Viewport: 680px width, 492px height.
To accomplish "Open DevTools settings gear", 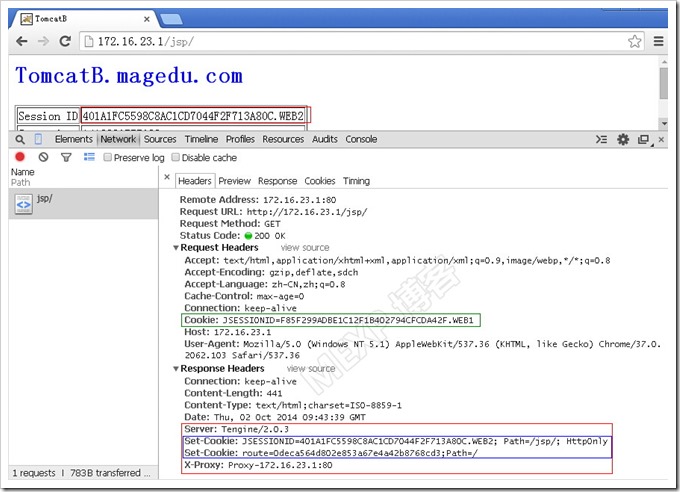I will (623, 139).
